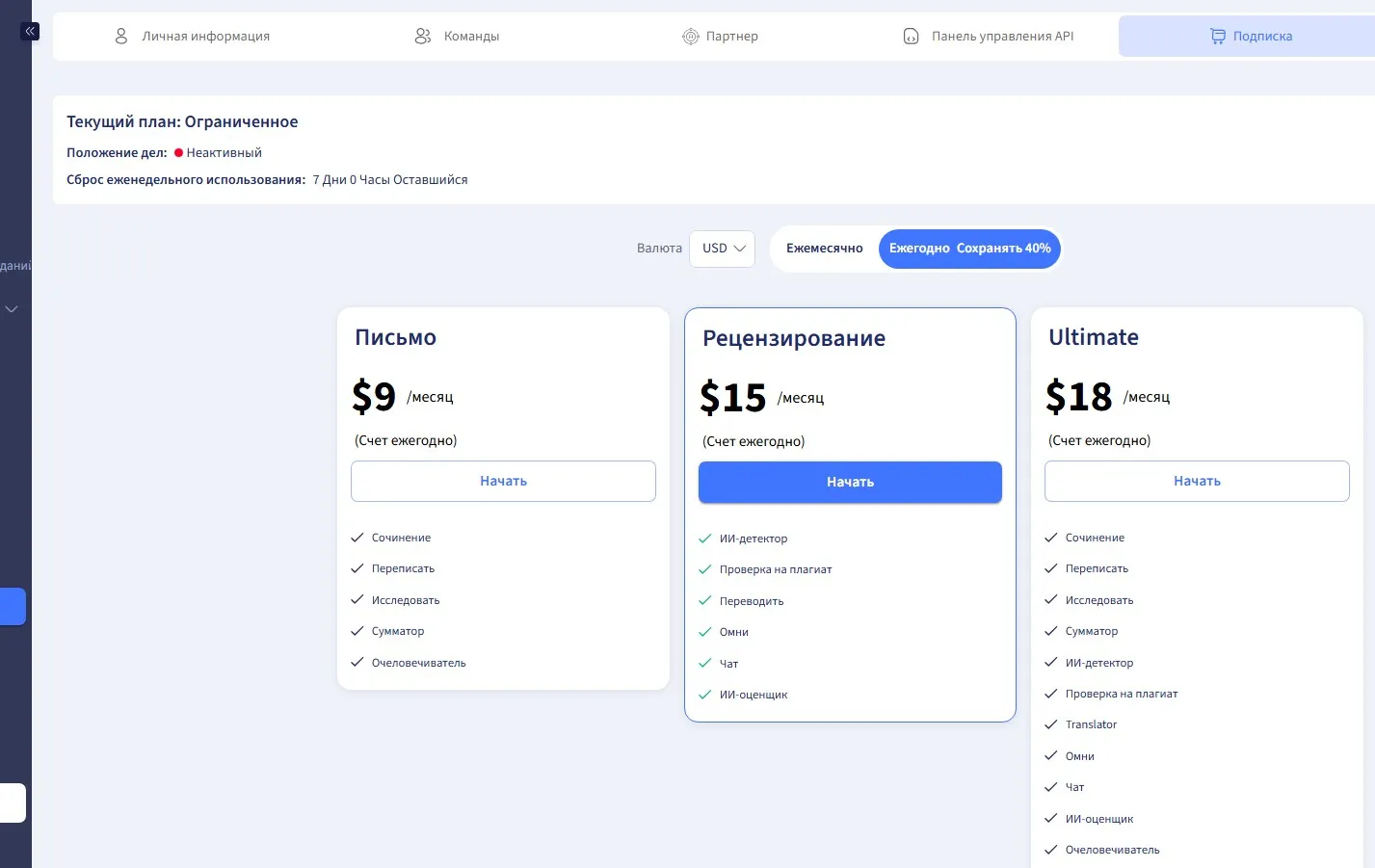Image resolution: width=1375 pixels, height=868 pixels.
Task: Click Сумматор in the Ultimate plan
Action: click(1092, 631)
